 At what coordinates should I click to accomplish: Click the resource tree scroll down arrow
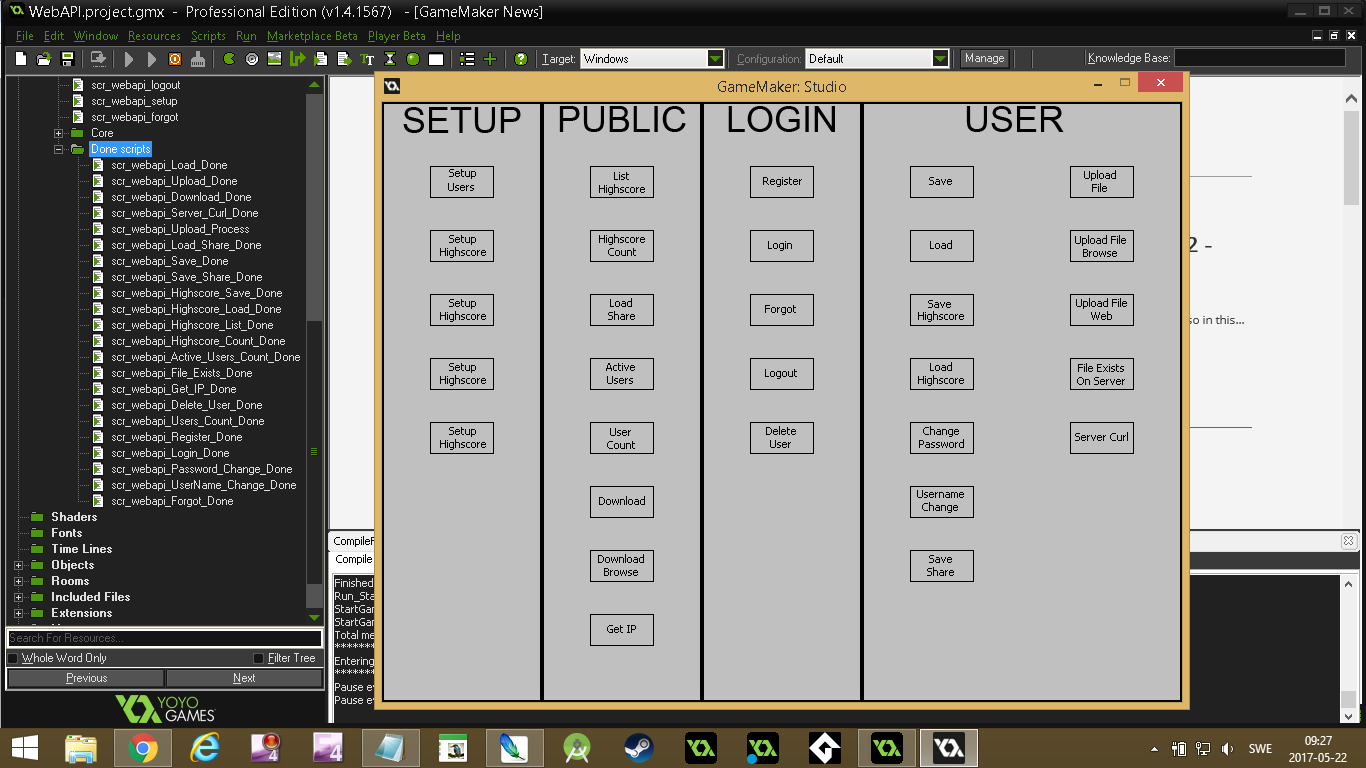pos(314,618)
